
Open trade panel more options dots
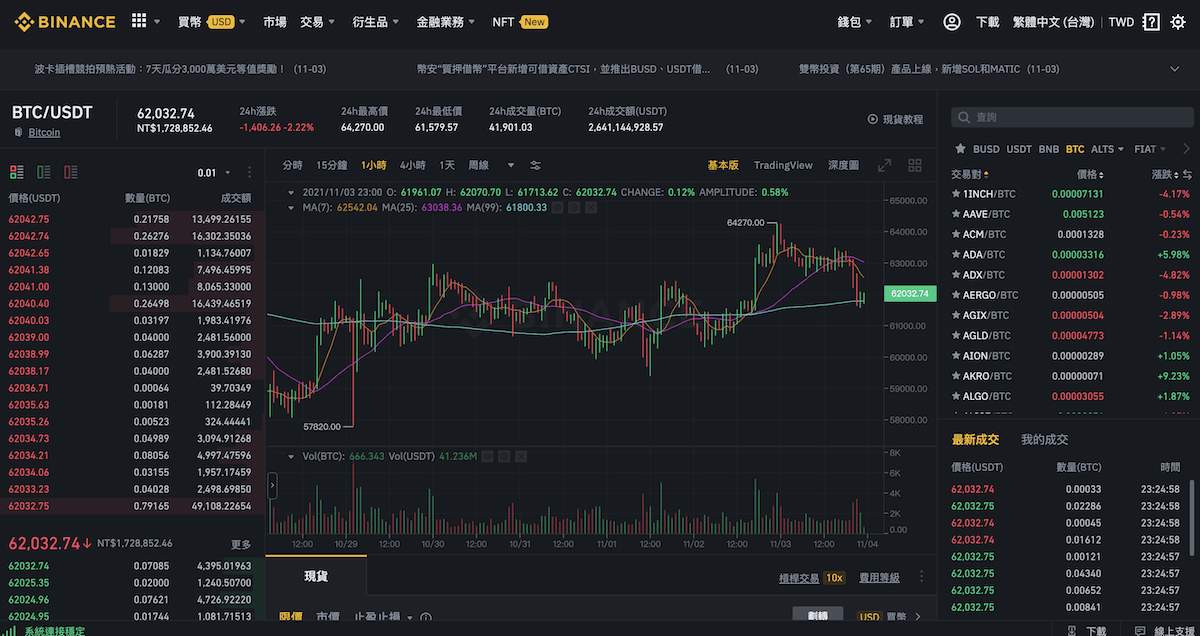(922, 577)
